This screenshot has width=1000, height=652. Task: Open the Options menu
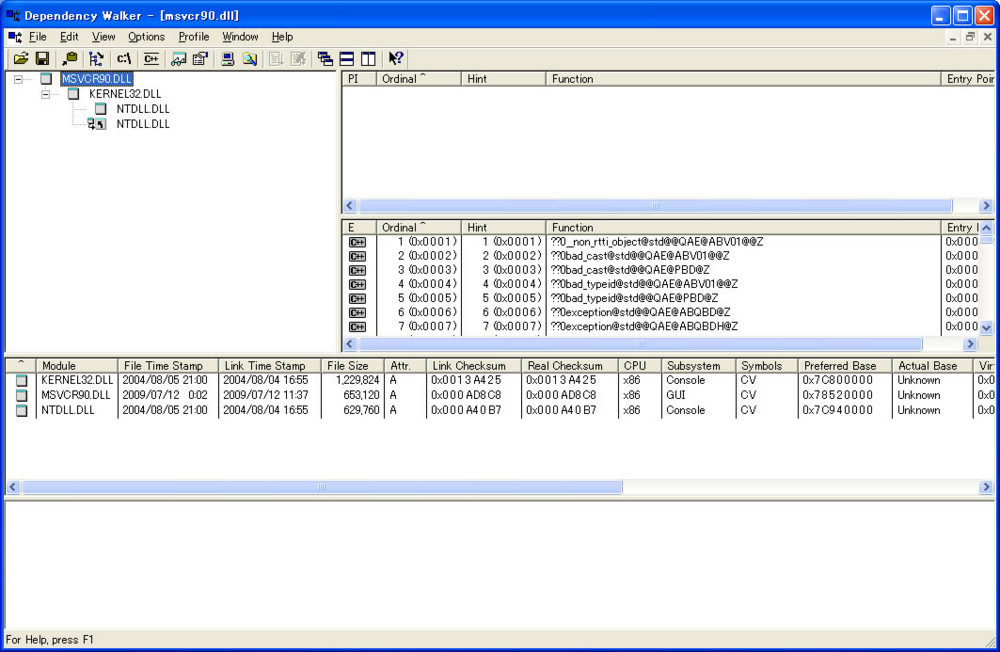[146, 36]
